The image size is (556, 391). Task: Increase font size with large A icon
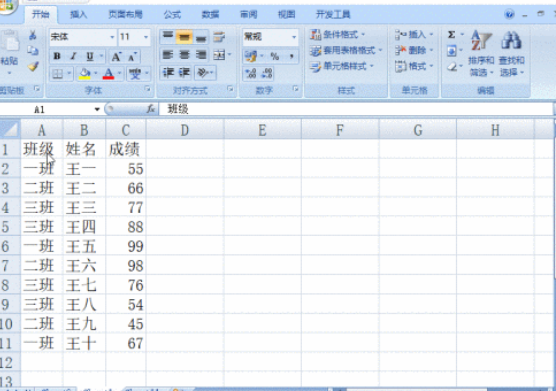point(116,56)
